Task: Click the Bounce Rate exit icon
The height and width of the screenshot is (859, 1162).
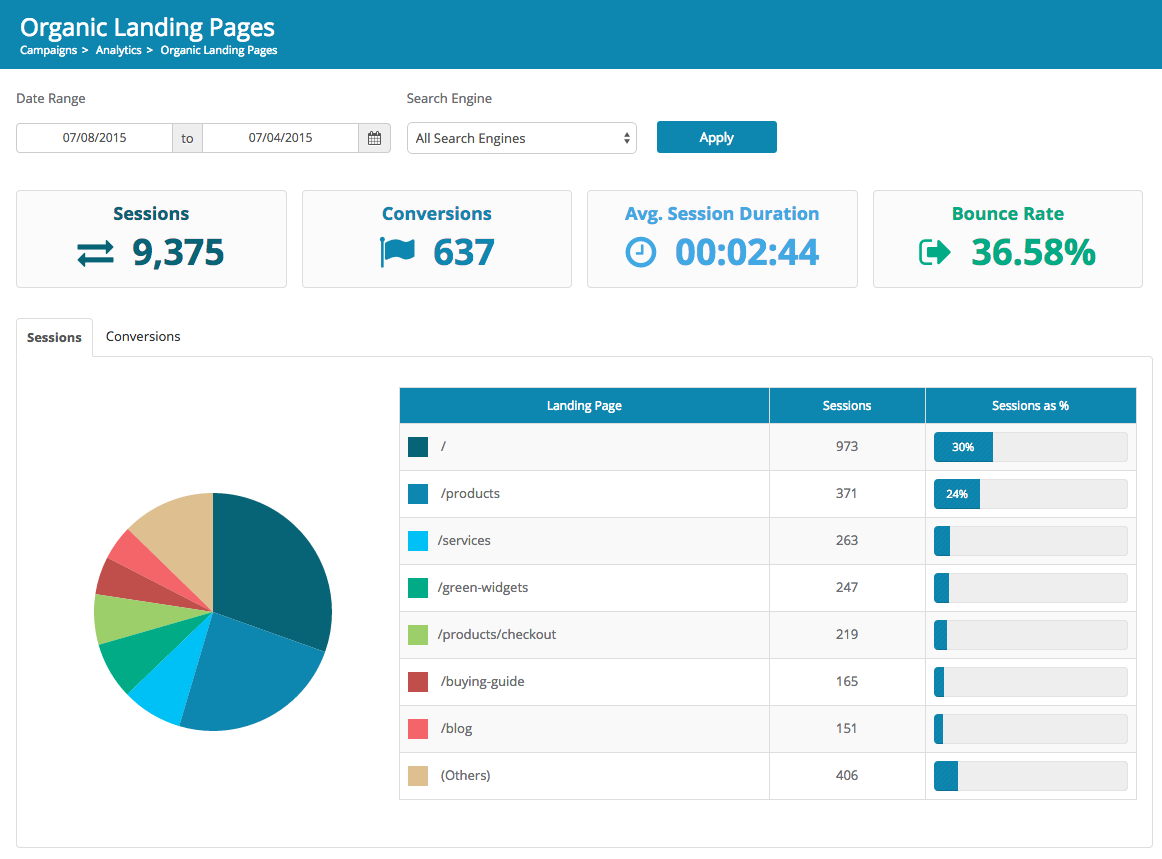Action: point(934,253)
